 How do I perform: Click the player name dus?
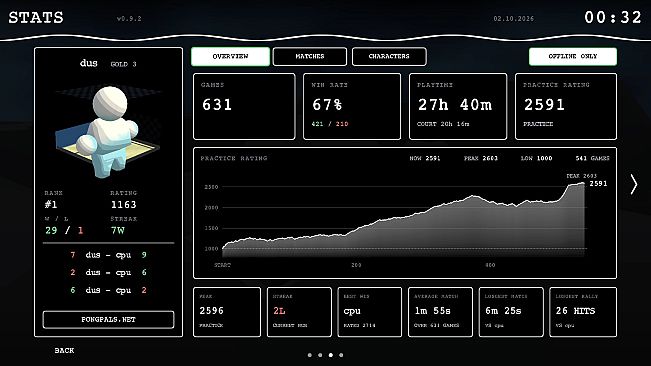click(88, 63)
